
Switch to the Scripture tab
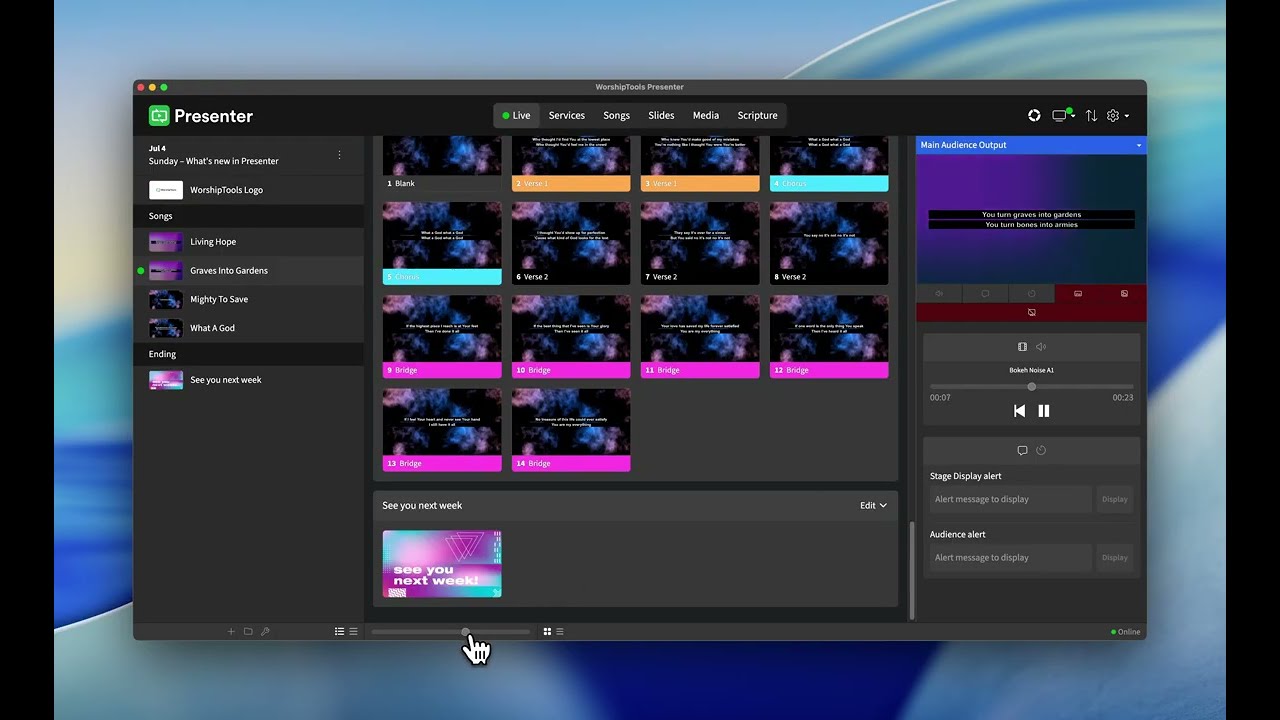coord(757,116)
